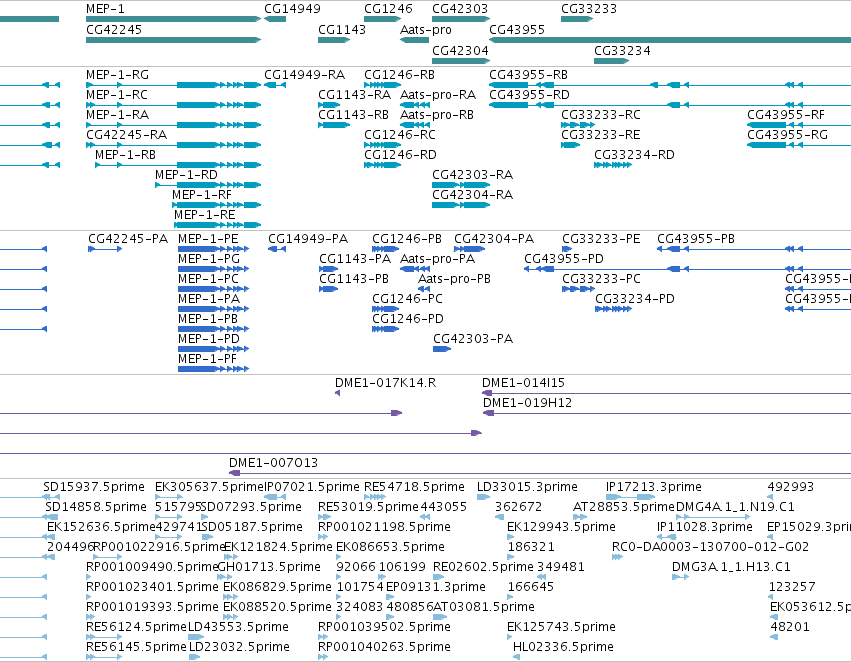Image resolution: width=851 pixels, height=662 pixels.
Task: Click transcript MEP-1-RC
Action: pyautogui.click(x=173, y=105)
